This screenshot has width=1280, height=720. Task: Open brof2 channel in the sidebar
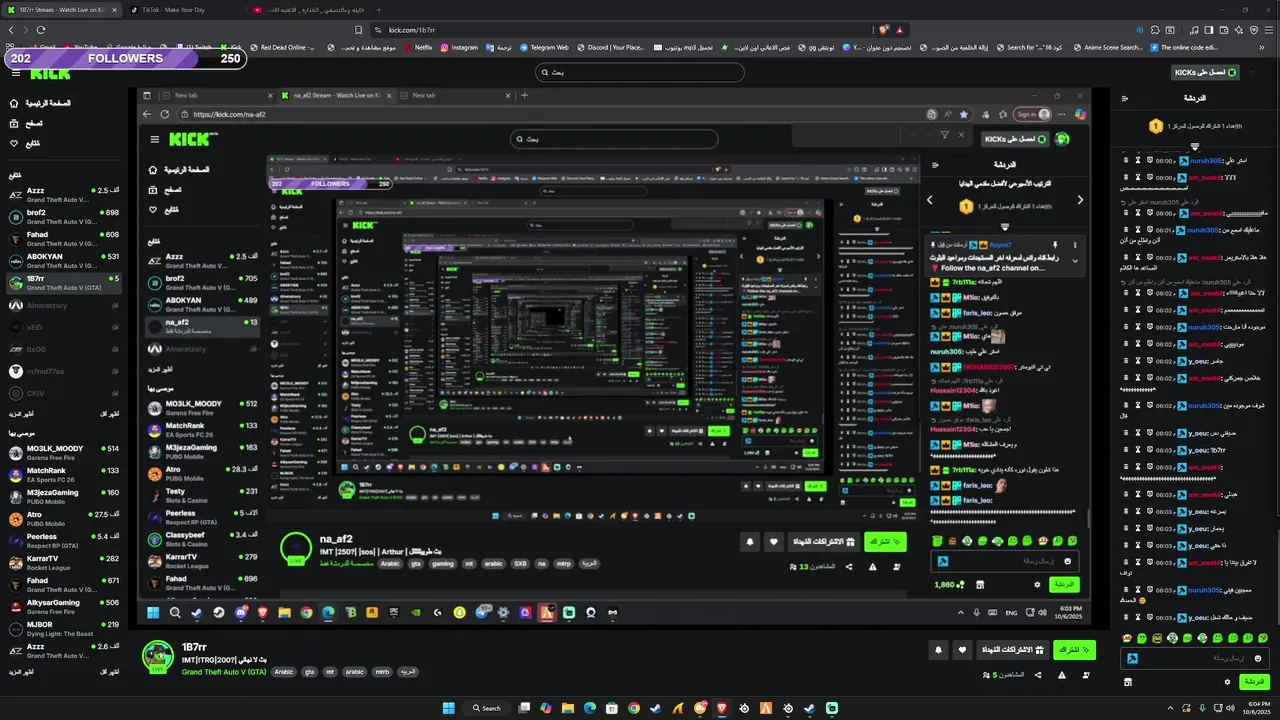click(64, 217)
